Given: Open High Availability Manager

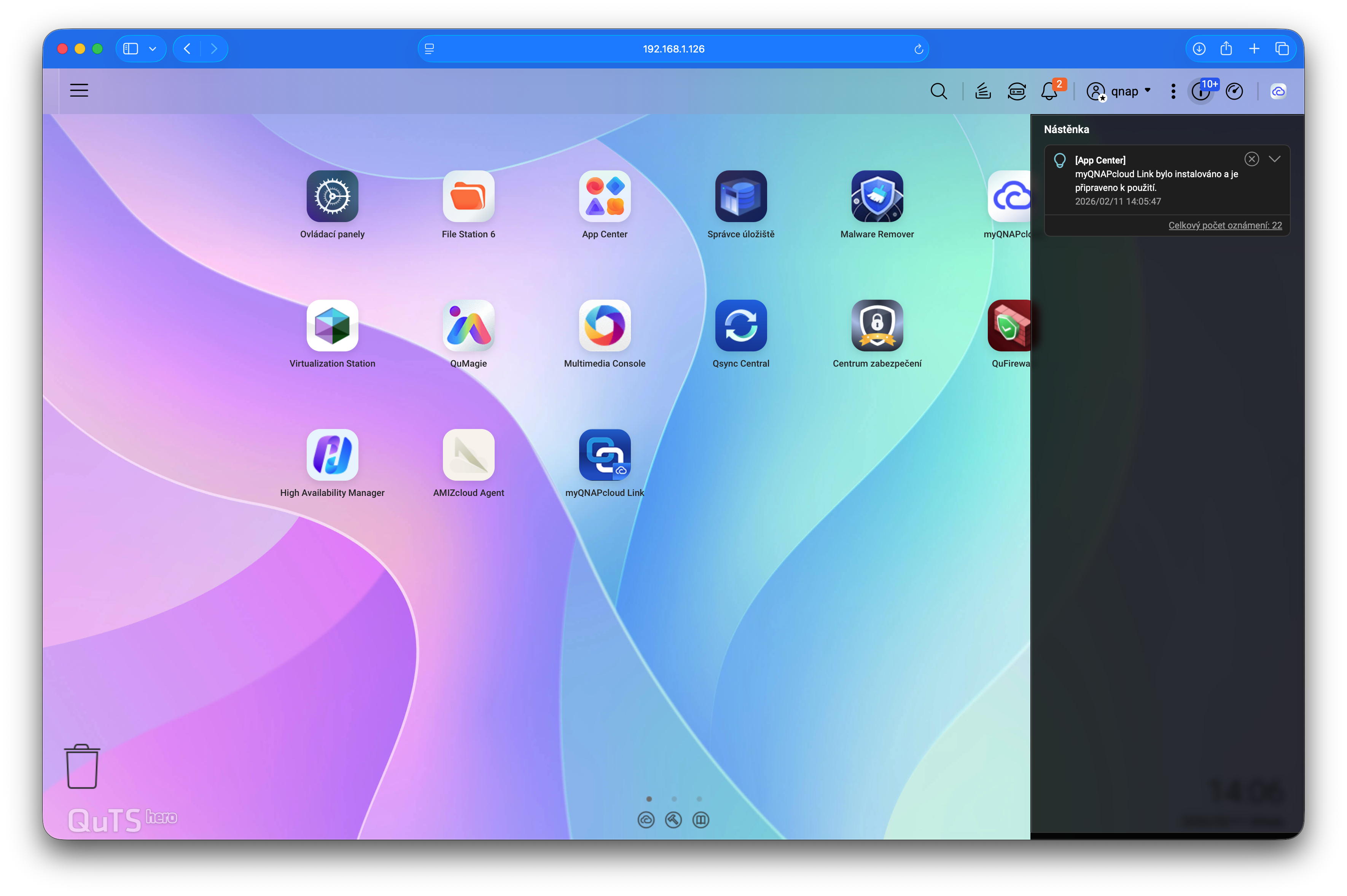Looking at the screenshot, I should [x=332, y=455].
